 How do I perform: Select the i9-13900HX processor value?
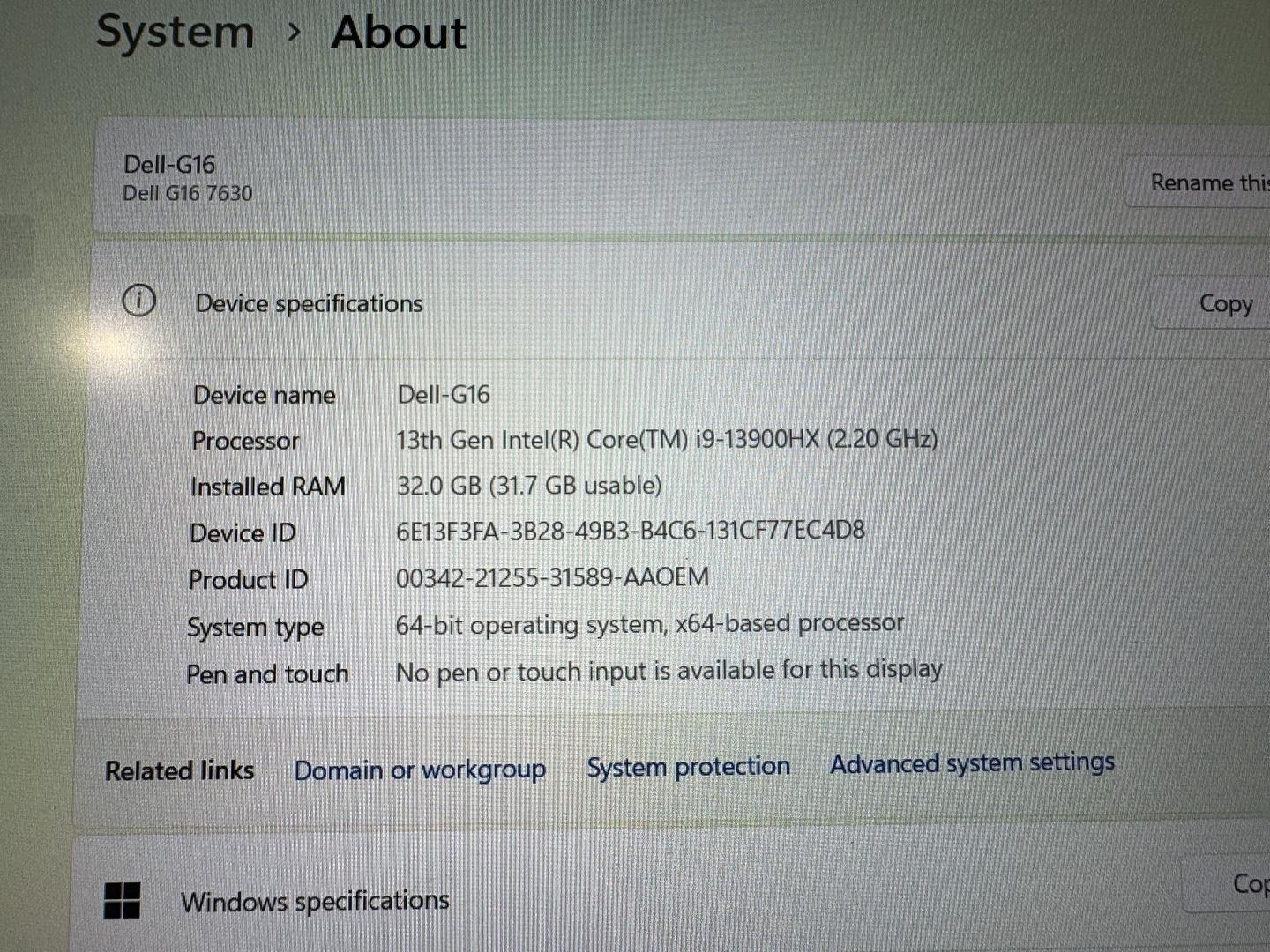pos(666,439)
